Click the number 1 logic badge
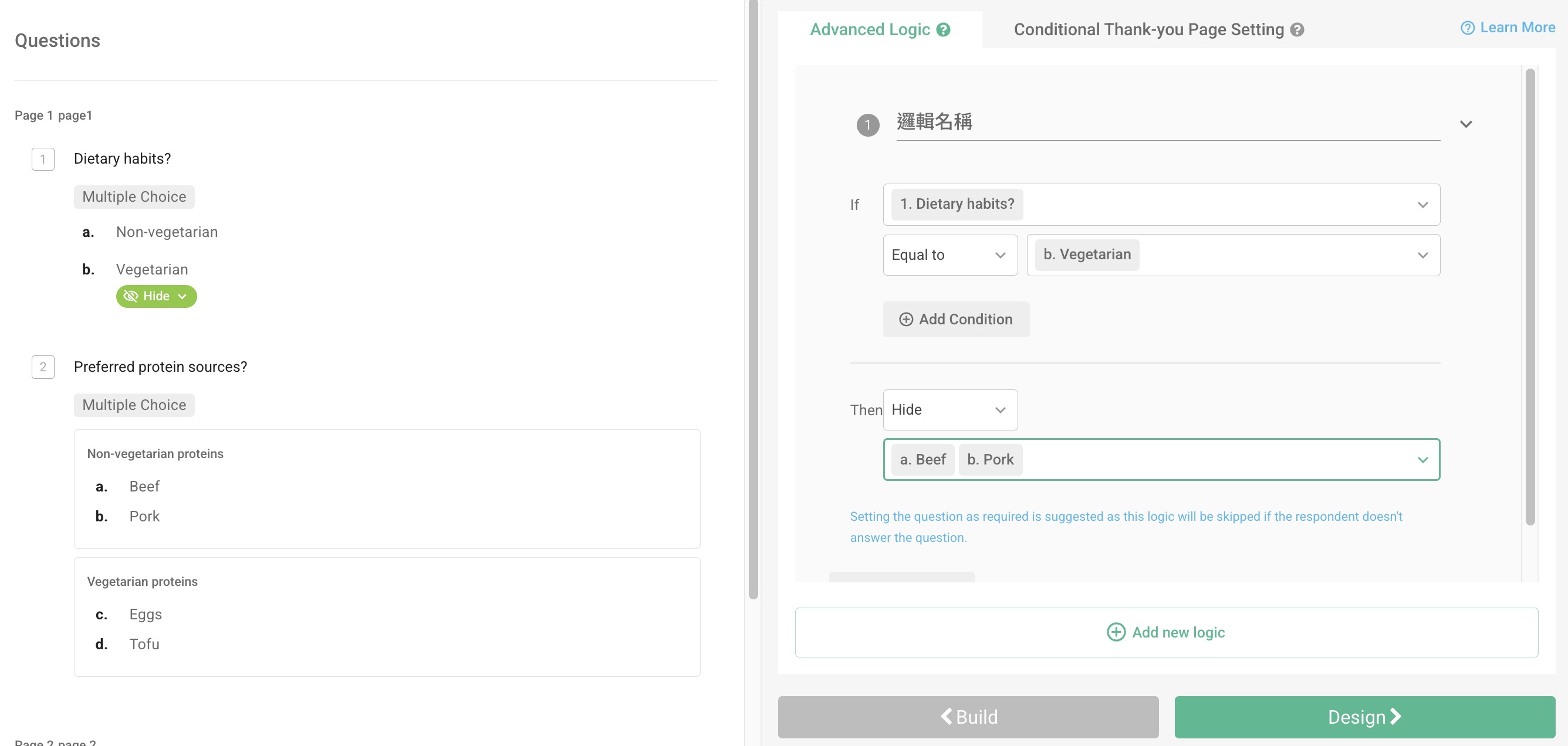Image resolution: width=1568 pixels, height=746 pixels. coord(867,126)
